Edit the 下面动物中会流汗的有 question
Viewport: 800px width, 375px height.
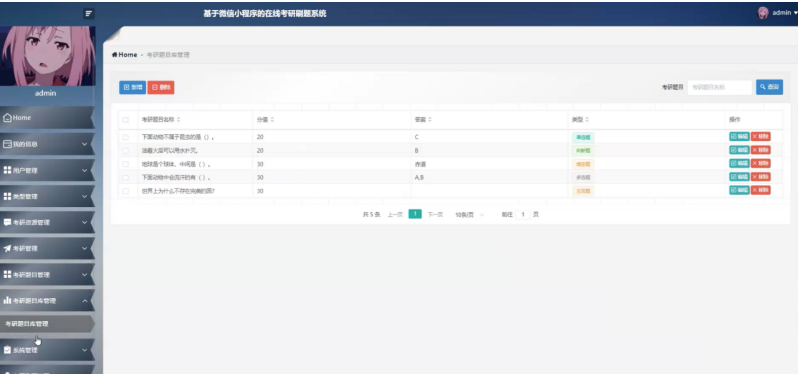(739, 177)
